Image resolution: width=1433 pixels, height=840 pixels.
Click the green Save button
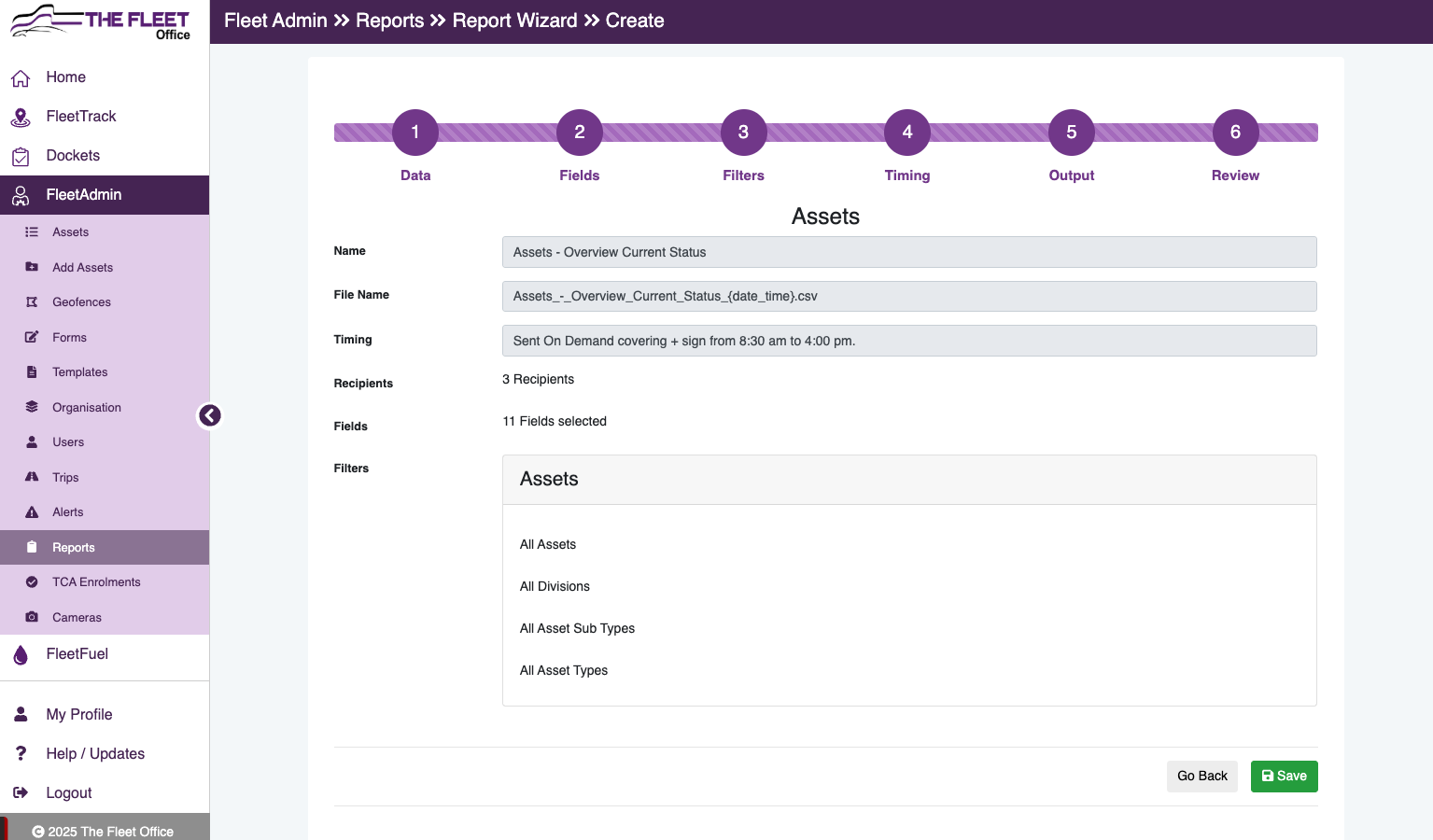(1284, 777)
